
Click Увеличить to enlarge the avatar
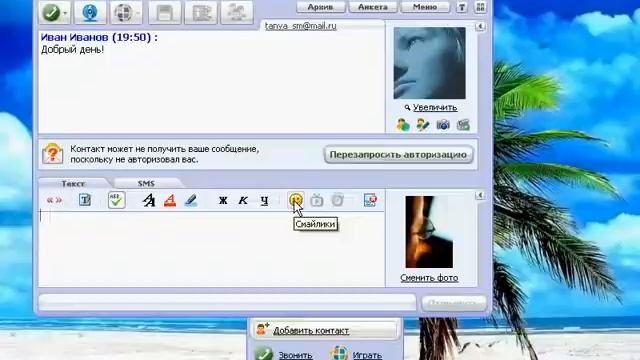tap(435, 107)
